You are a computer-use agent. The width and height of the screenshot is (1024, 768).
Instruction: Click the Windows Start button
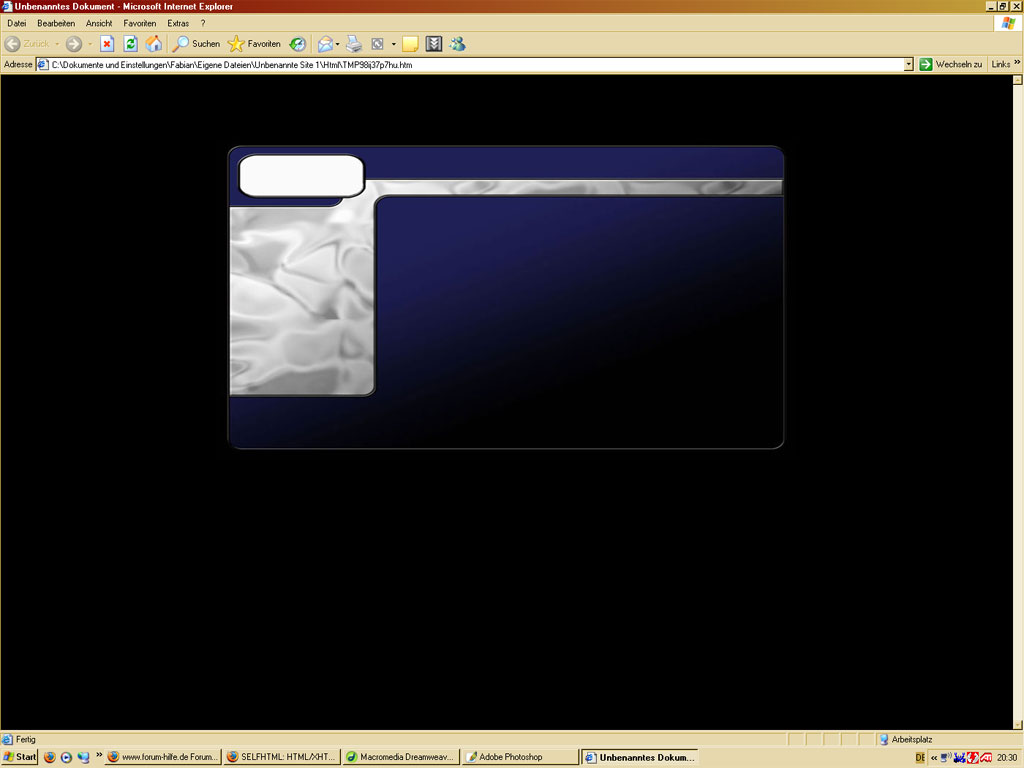(x=20, y=757)
